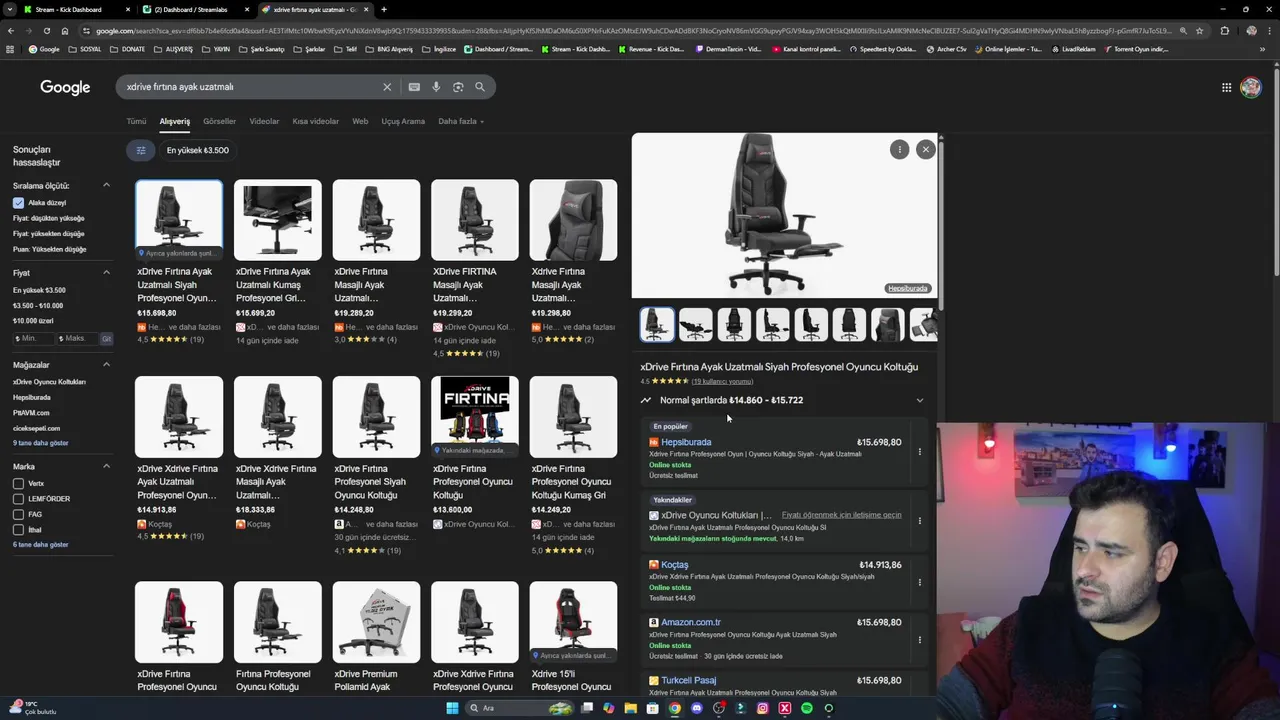Close the product detail panel

tap(926, 149)
